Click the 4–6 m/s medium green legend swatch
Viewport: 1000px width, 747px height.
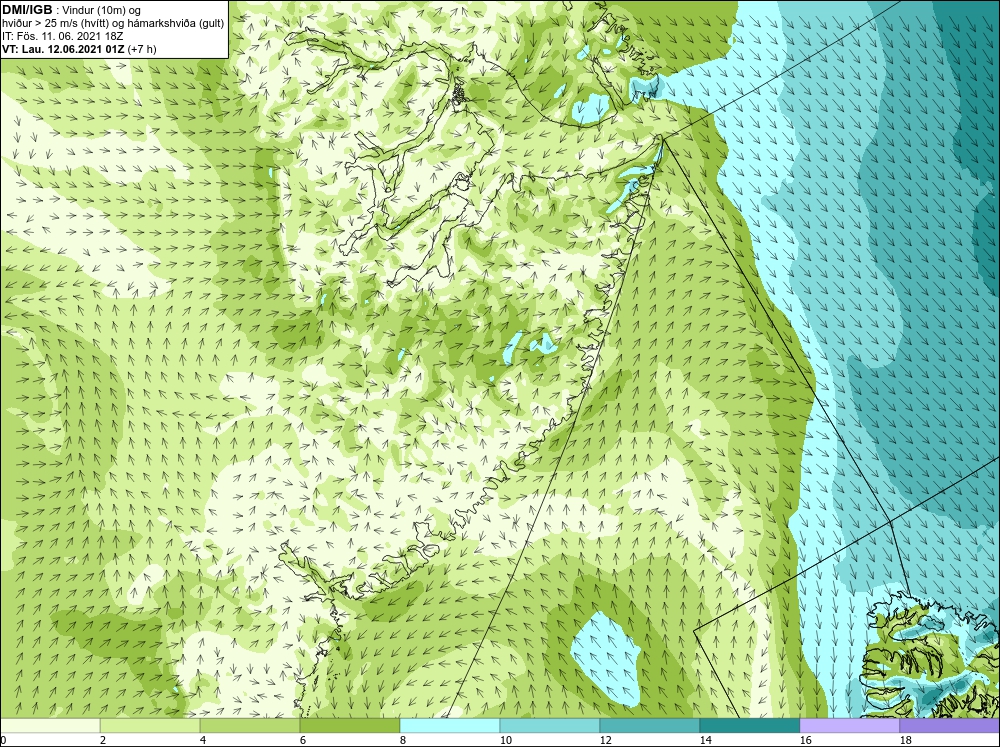click(250, 725)
